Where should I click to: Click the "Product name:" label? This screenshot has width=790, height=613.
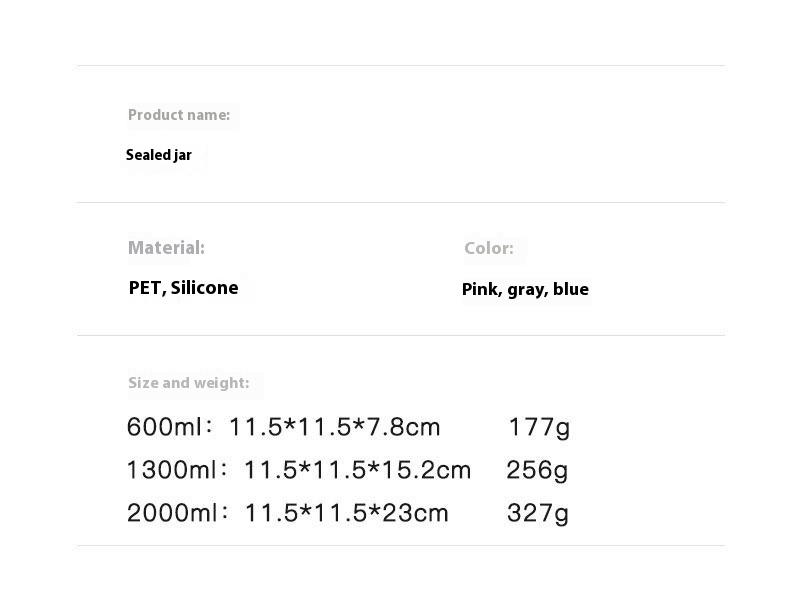179,115
